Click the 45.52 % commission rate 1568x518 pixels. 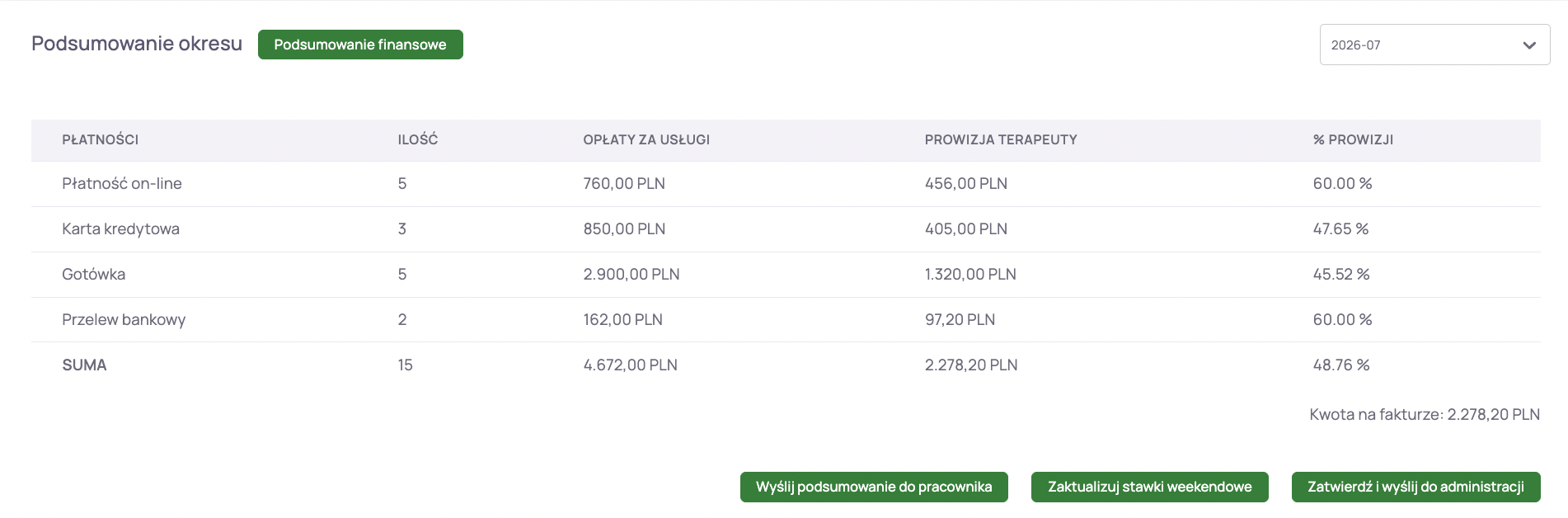[1341, 275]
